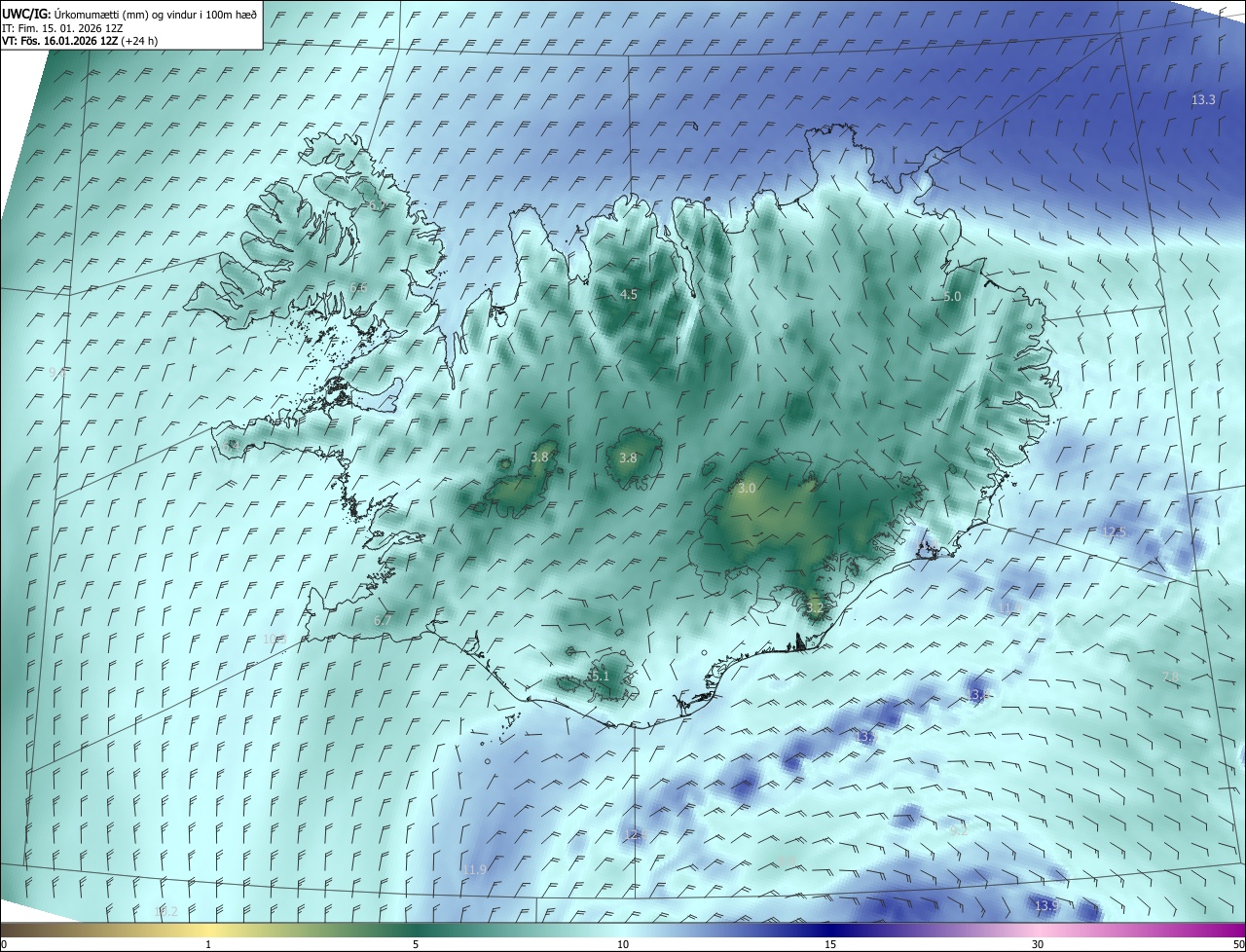The width and height of the screenshot is (1246, 952).
Task: Click the 3.8 value on Langjökull glacier
Action: 539,457
